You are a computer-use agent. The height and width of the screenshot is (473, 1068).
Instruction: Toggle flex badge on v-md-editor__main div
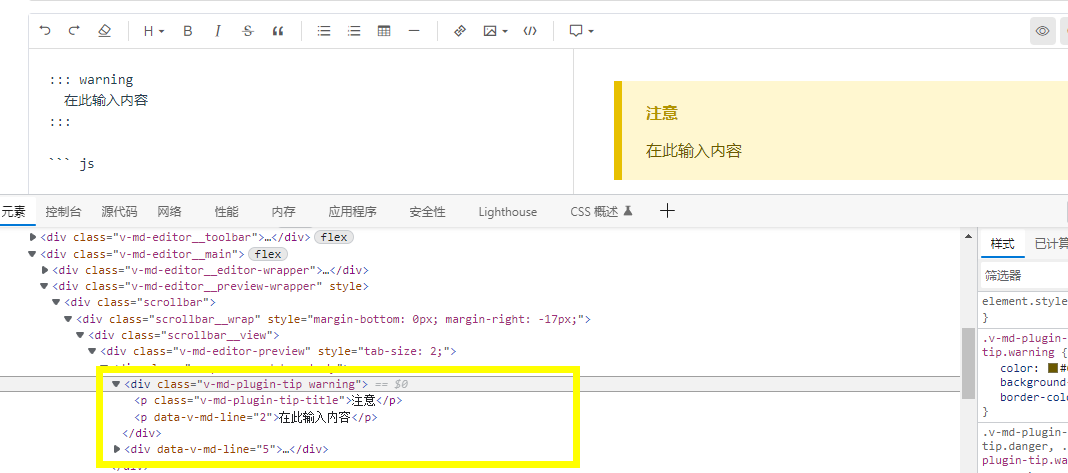tap(268, 254)
